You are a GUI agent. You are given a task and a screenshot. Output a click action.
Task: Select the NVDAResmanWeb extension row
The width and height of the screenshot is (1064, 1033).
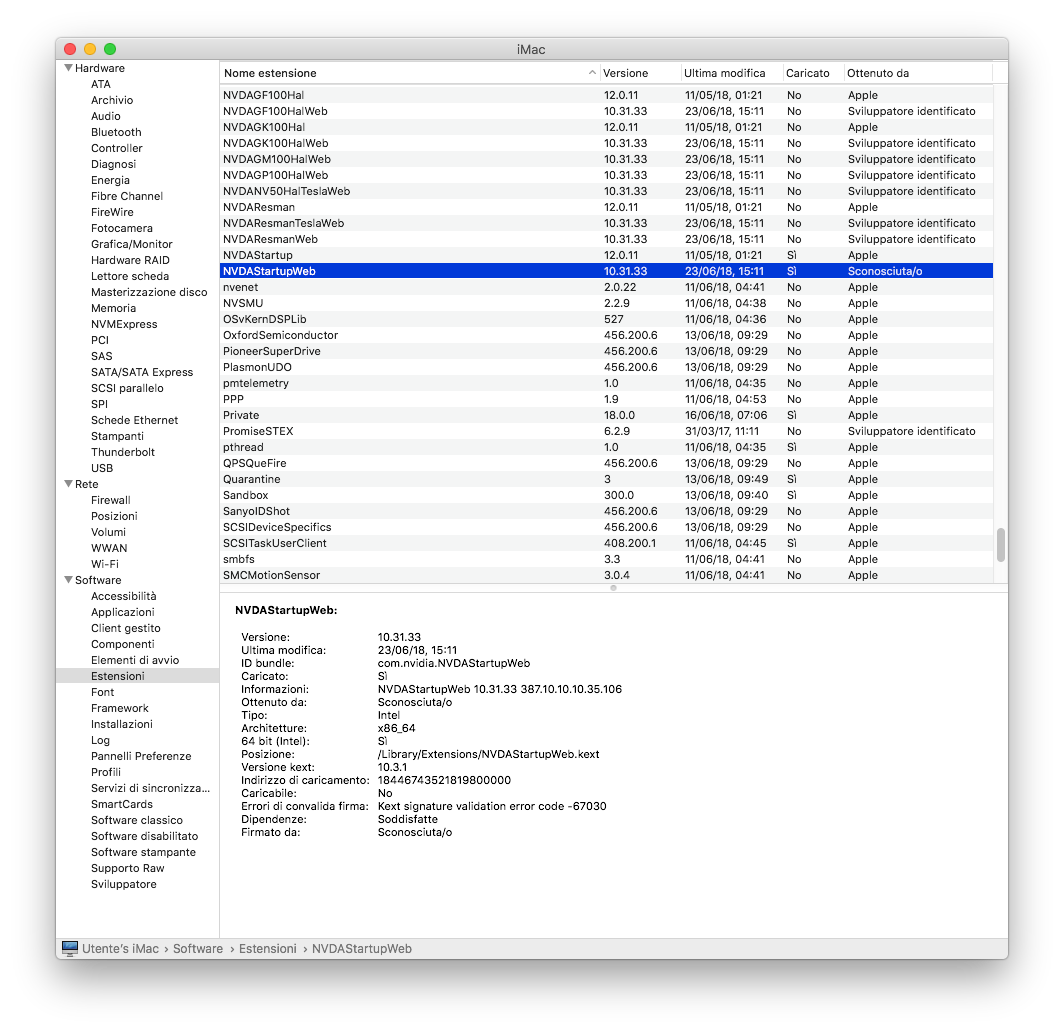pos(607,239)
